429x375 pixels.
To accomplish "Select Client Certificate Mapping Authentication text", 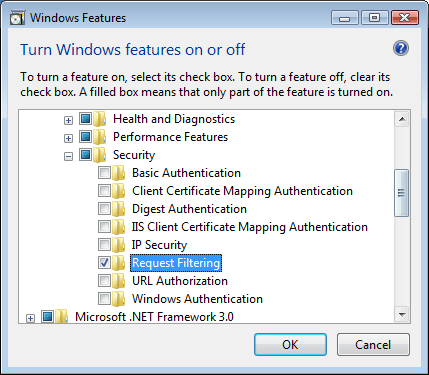I will point(242,191).
